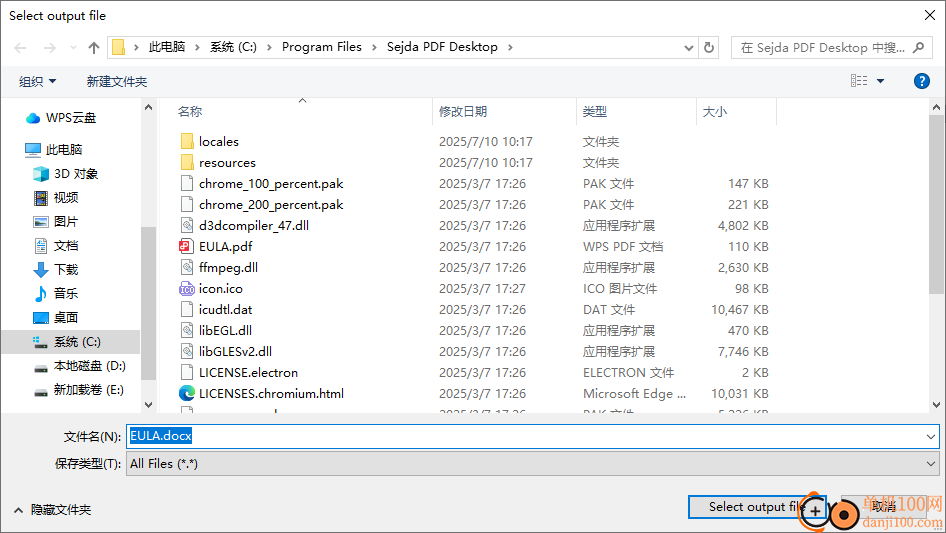Select LICENSES.chromium.html Edge icon
The width and height of the screenshot is (946, 533).
point(186,394)
